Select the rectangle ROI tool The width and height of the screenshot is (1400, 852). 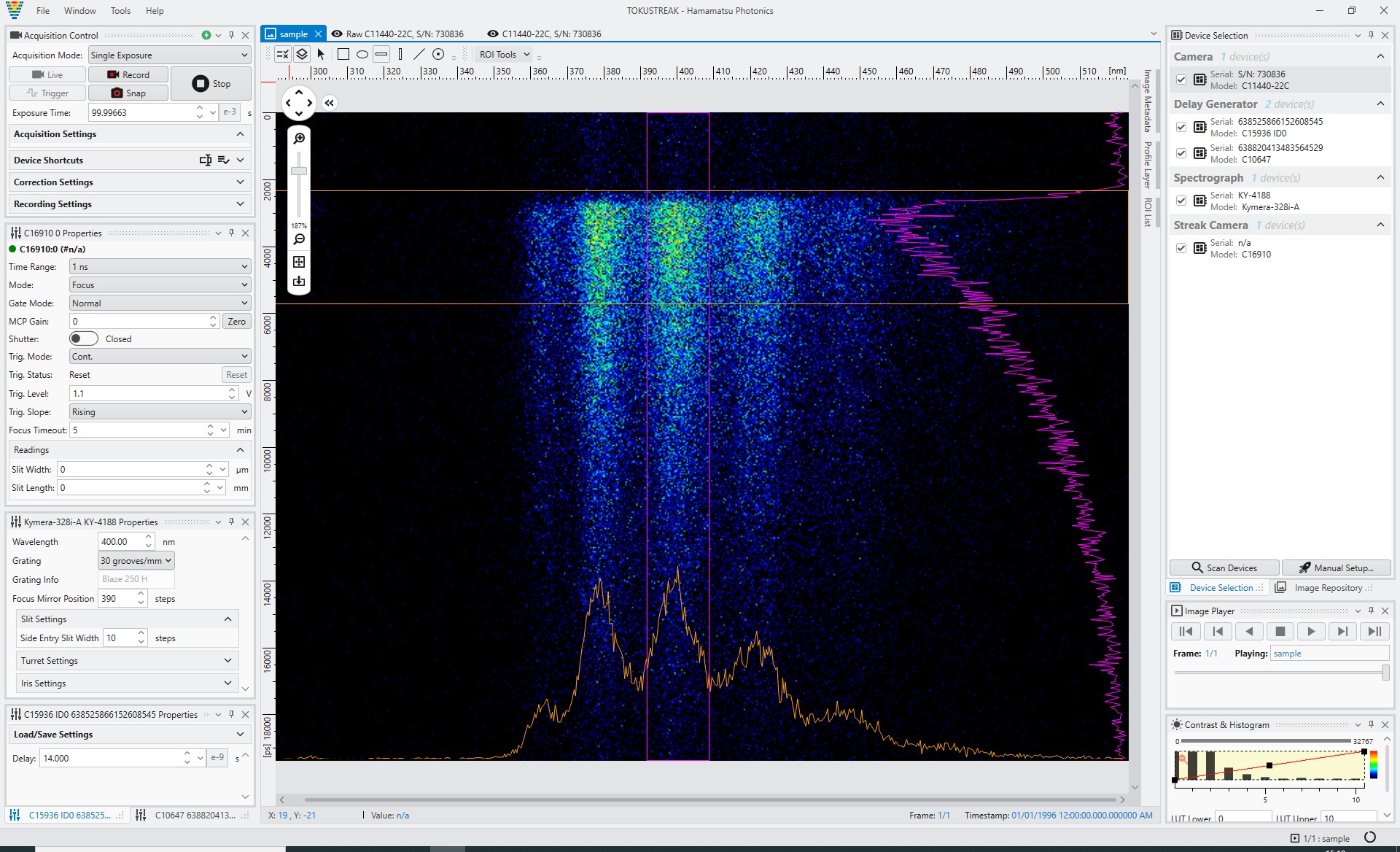pyautogui.click(x=343, y=54)
